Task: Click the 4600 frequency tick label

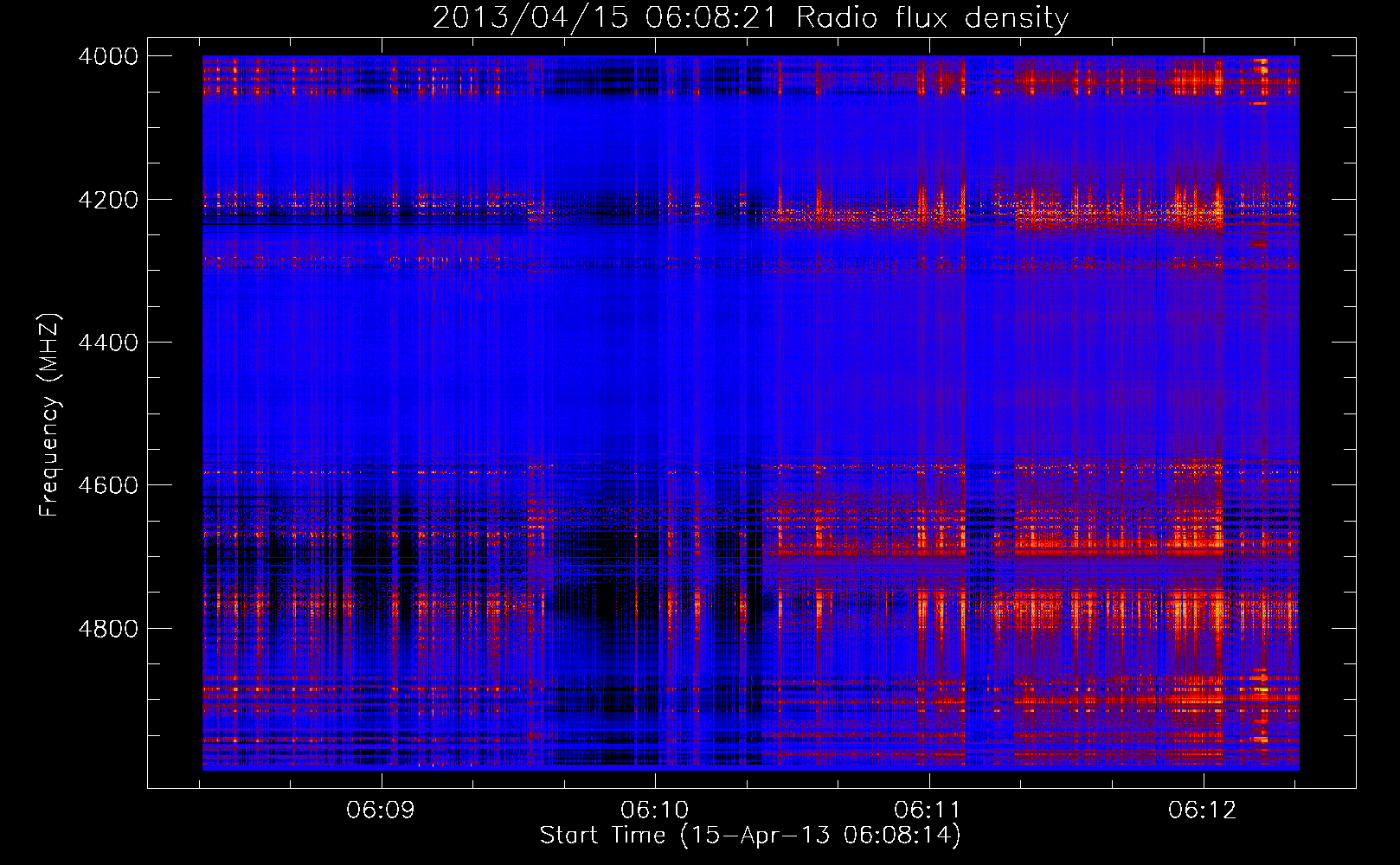Action: tap(108, 485)
